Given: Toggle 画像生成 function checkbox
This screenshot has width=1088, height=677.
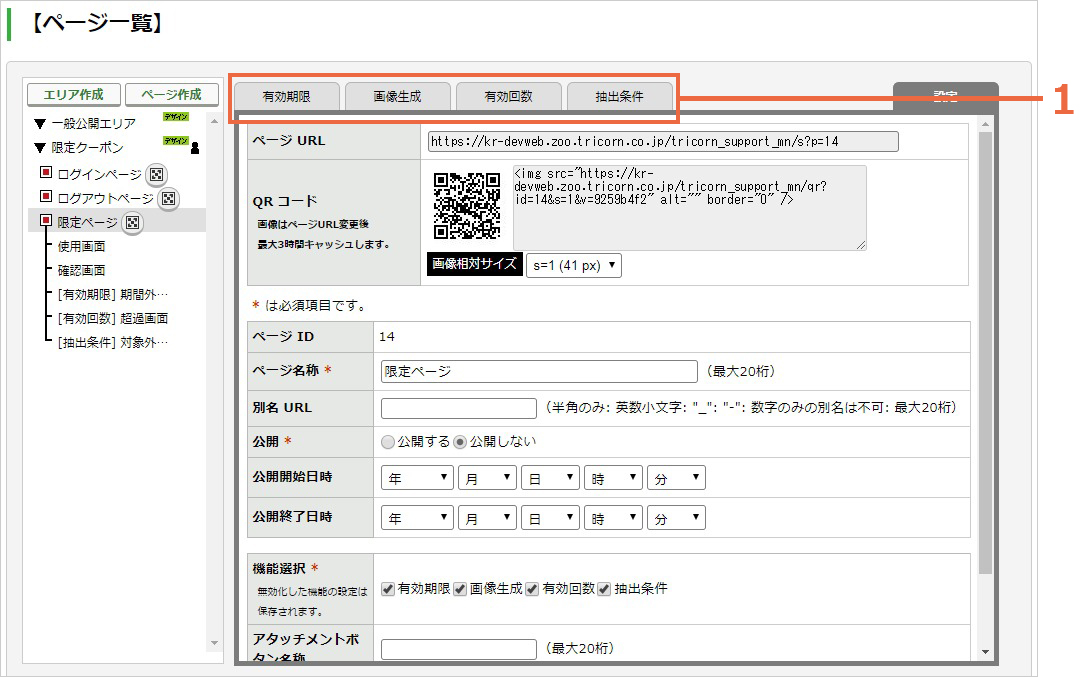Looking at the screenshot, I should 460,589.
